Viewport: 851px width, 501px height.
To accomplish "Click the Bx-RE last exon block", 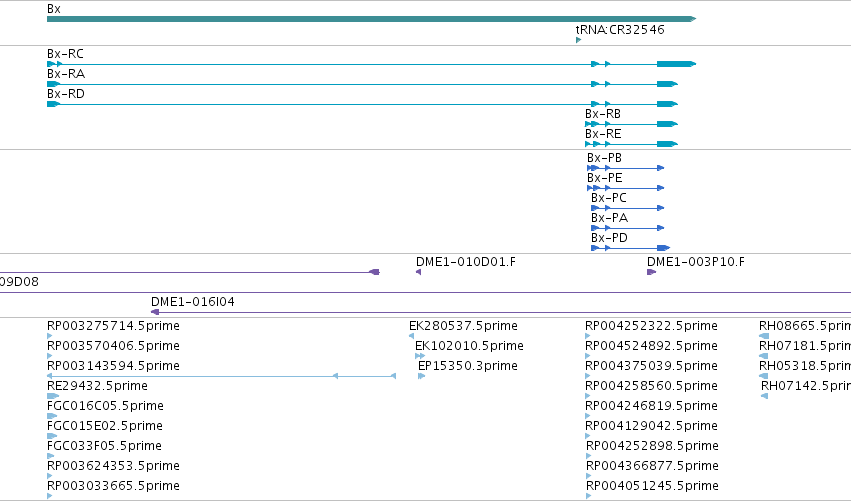I will click(667, 144).
